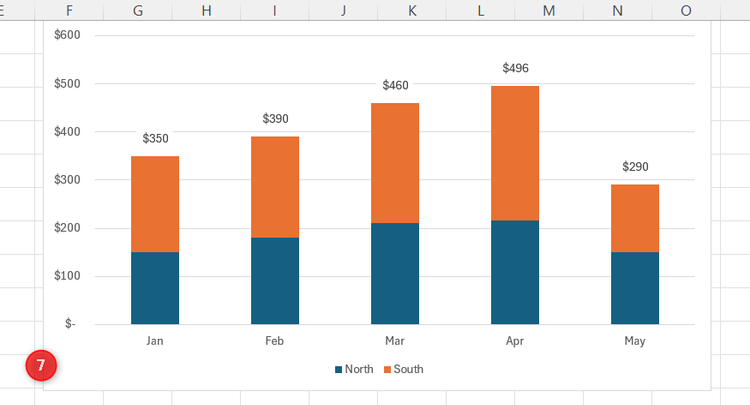Image resolution: width=750 pixels, height=405 pixels.
Task: Click the Jan axis label
Action: pos(154,341)
